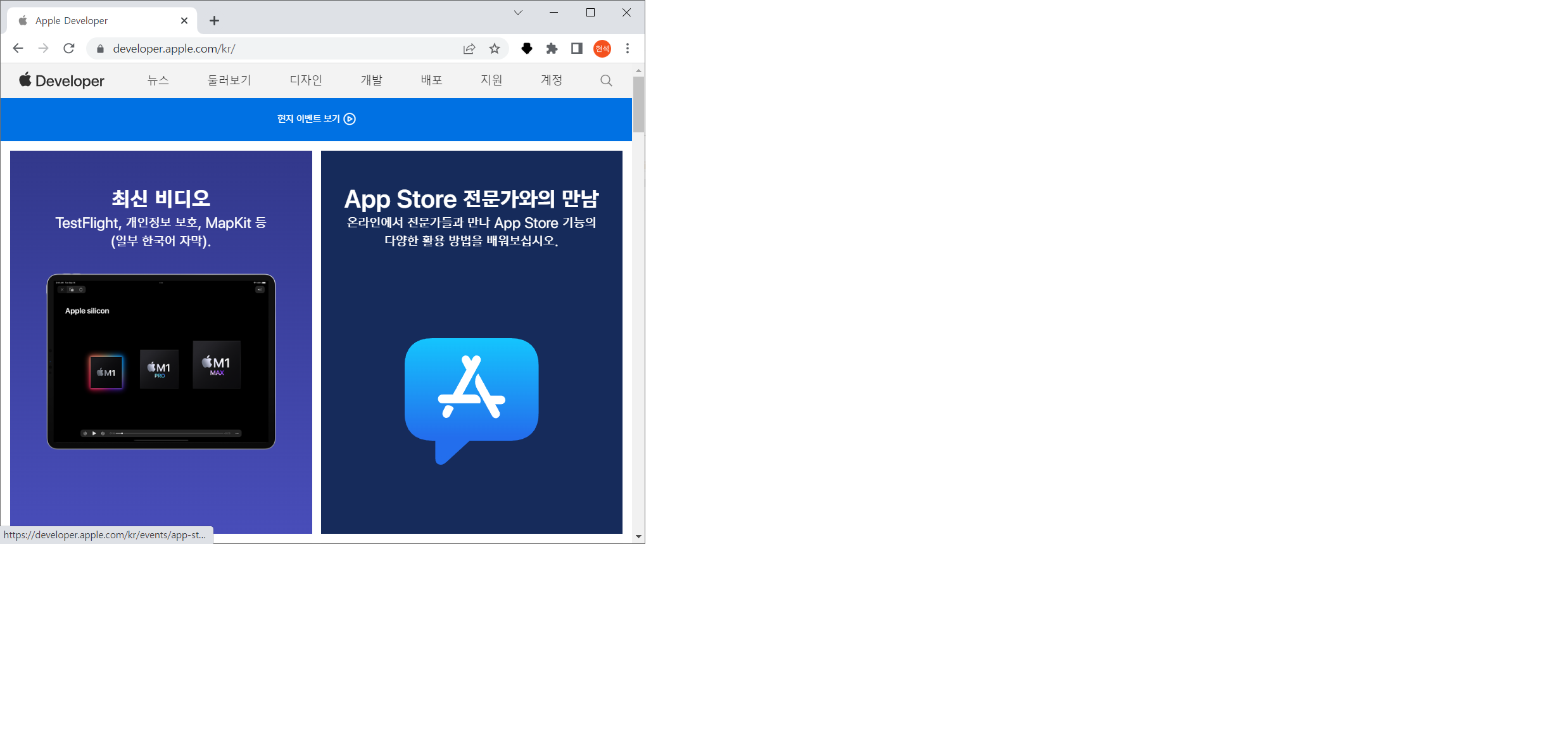This screenshot has height=732, width=1568.
Task: Open the red profile avatar menu
Action: coord(602,49)
